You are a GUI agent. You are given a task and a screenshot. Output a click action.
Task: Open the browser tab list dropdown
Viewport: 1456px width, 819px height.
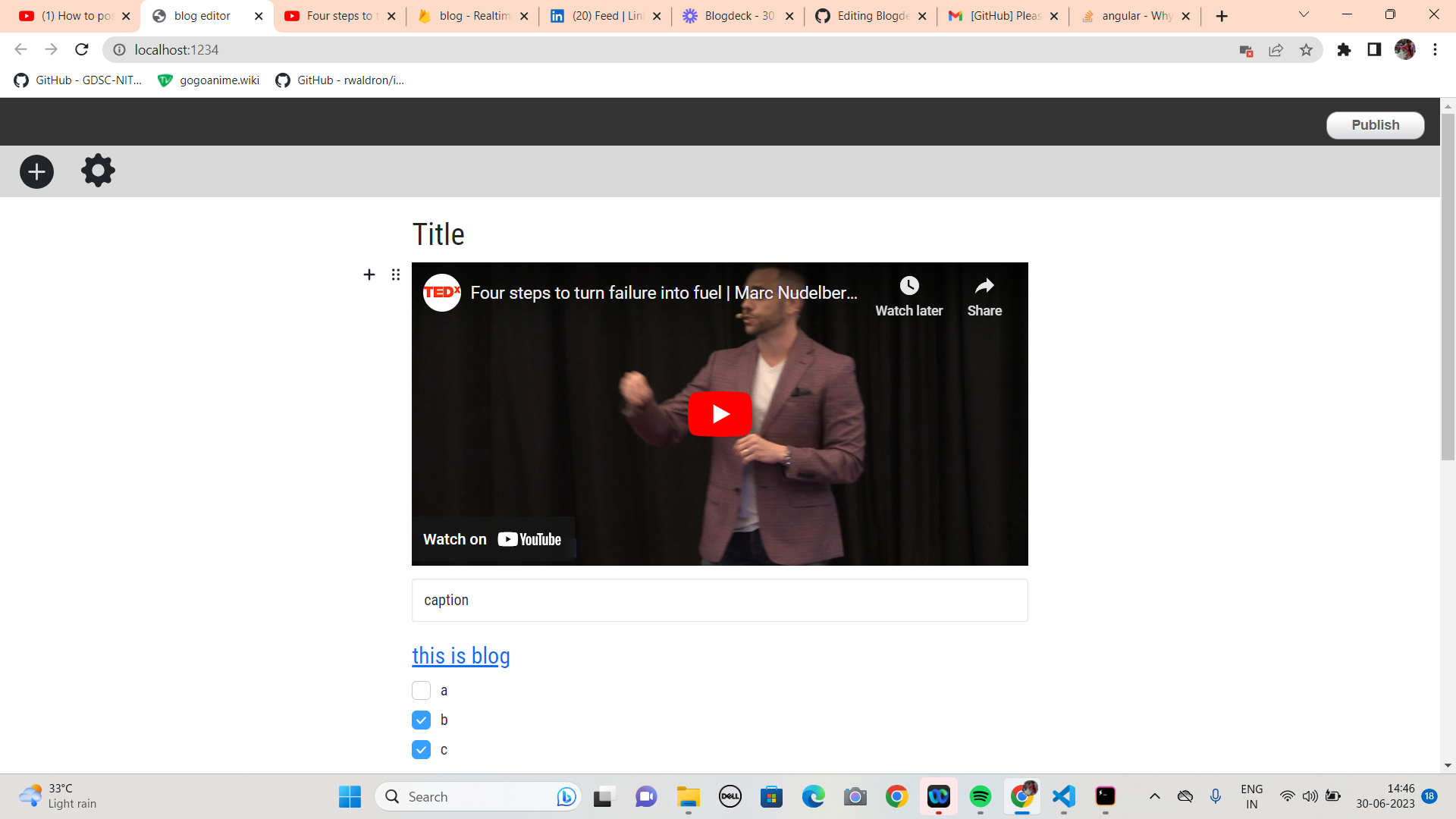point(1303,15)
